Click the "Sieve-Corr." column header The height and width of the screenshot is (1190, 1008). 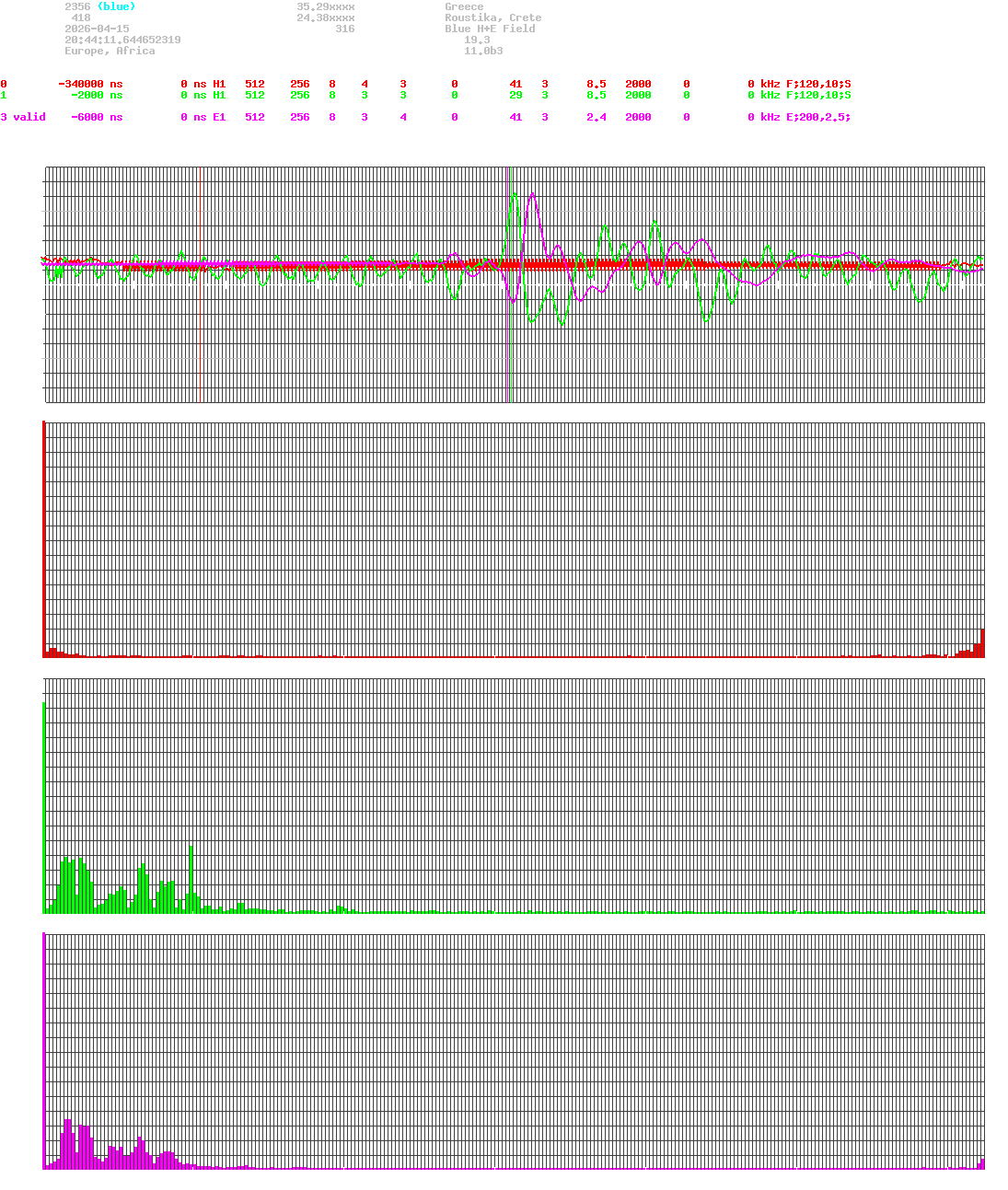(x=86, y=73)
